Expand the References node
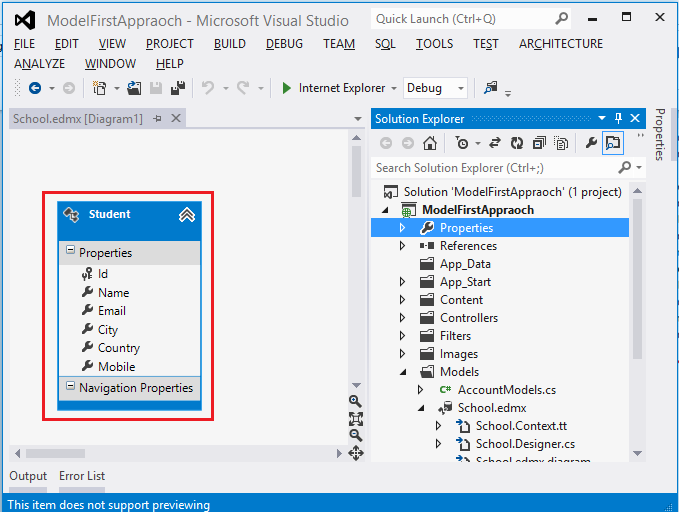The image size is (679, 512). pyautogui.click(x=402, y=246)
